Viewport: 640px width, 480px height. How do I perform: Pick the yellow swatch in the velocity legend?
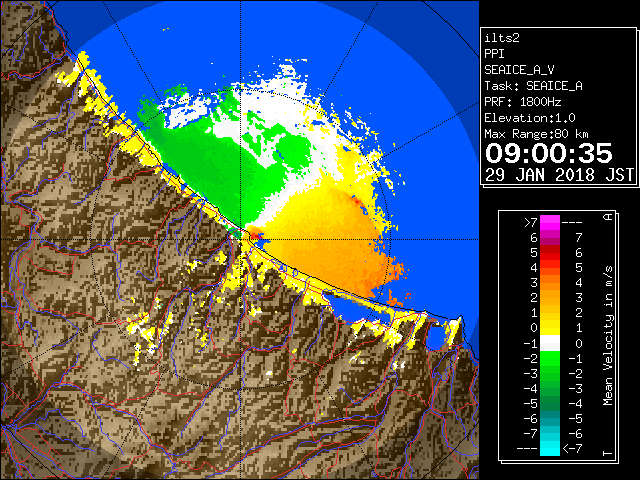[550, 328]
